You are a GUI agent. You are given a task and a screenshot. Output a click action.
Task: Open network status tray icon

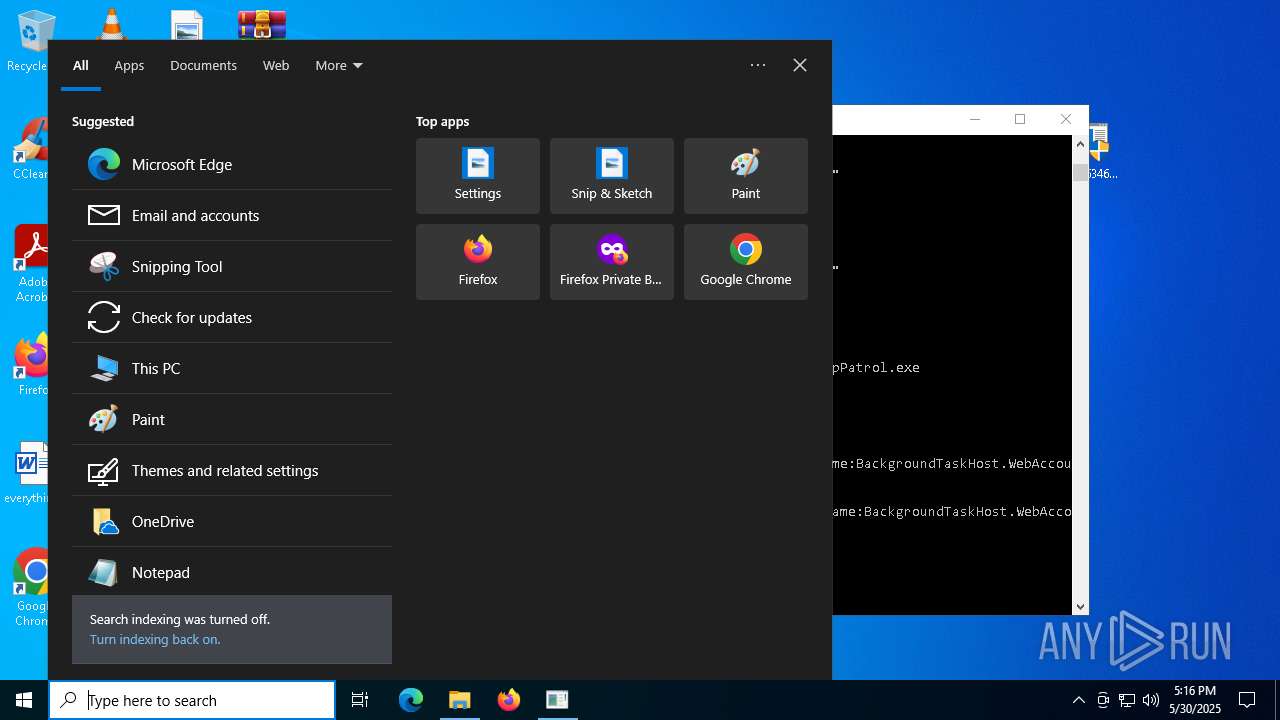[1126, 700]
